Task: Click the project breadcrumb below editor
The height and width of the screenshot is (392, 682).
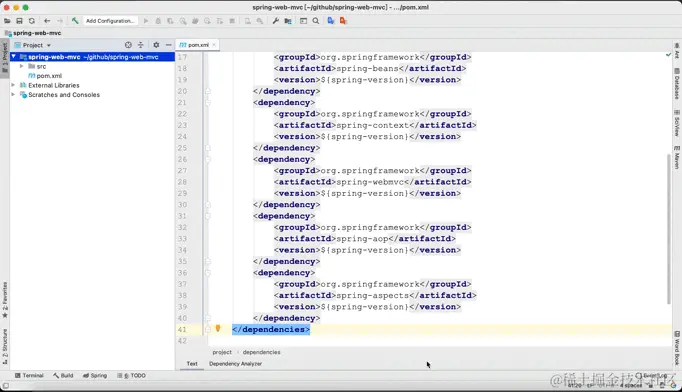Action: (222, 352)
